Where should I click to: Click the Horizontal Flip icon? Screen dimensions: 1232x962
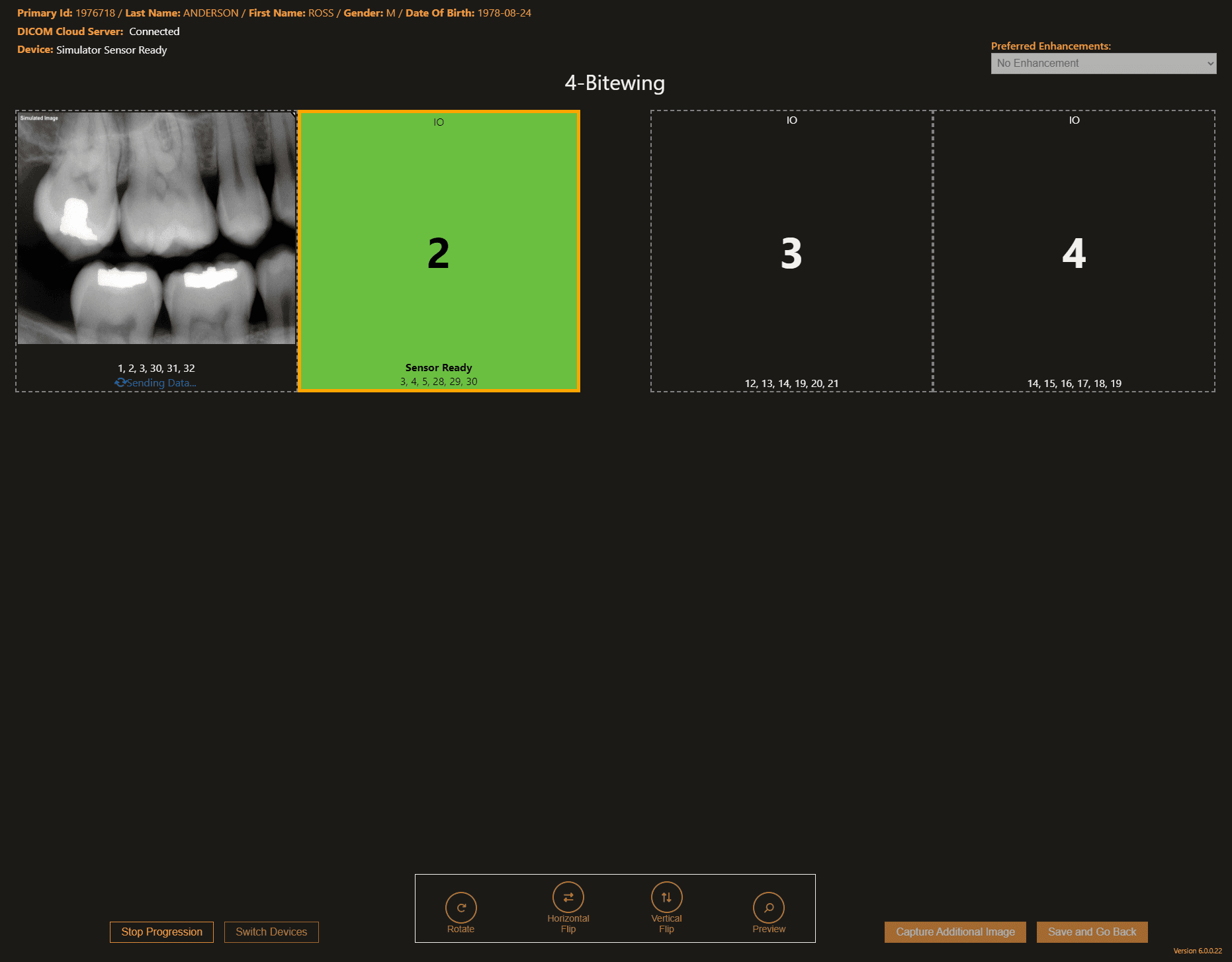coord(568,898)
